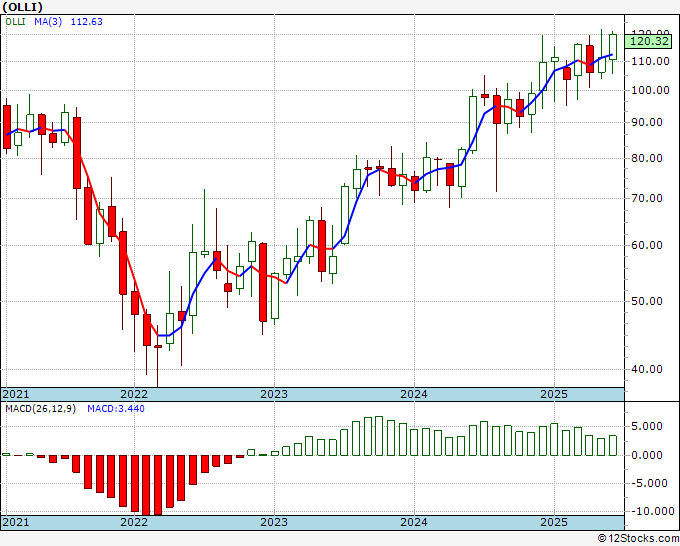Click 2023 on the MACD timeline
680x546 pixels.
pos(274,522)
